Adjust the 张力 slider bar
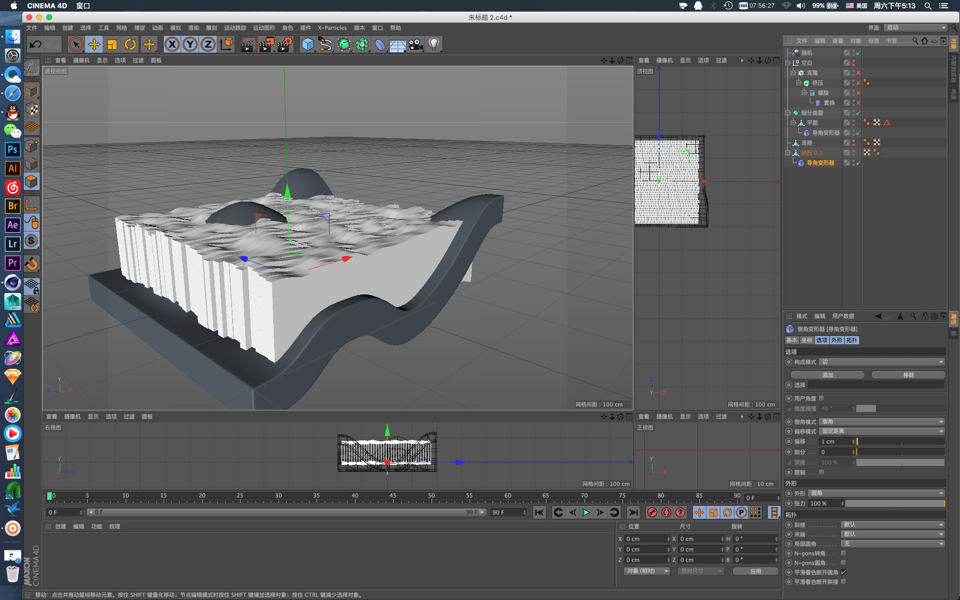Screen dimensions: 960x600 [895, 503]
